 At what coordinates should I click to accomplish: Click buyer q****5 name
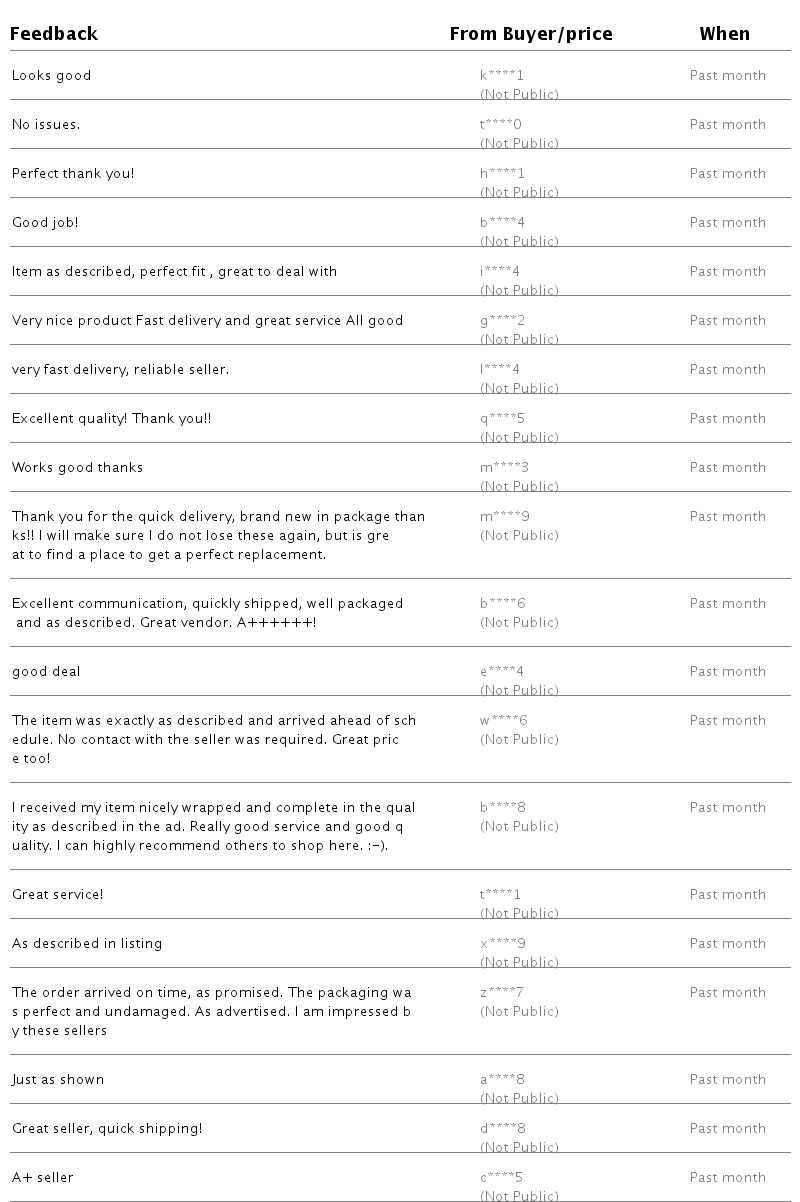point(502,419)
